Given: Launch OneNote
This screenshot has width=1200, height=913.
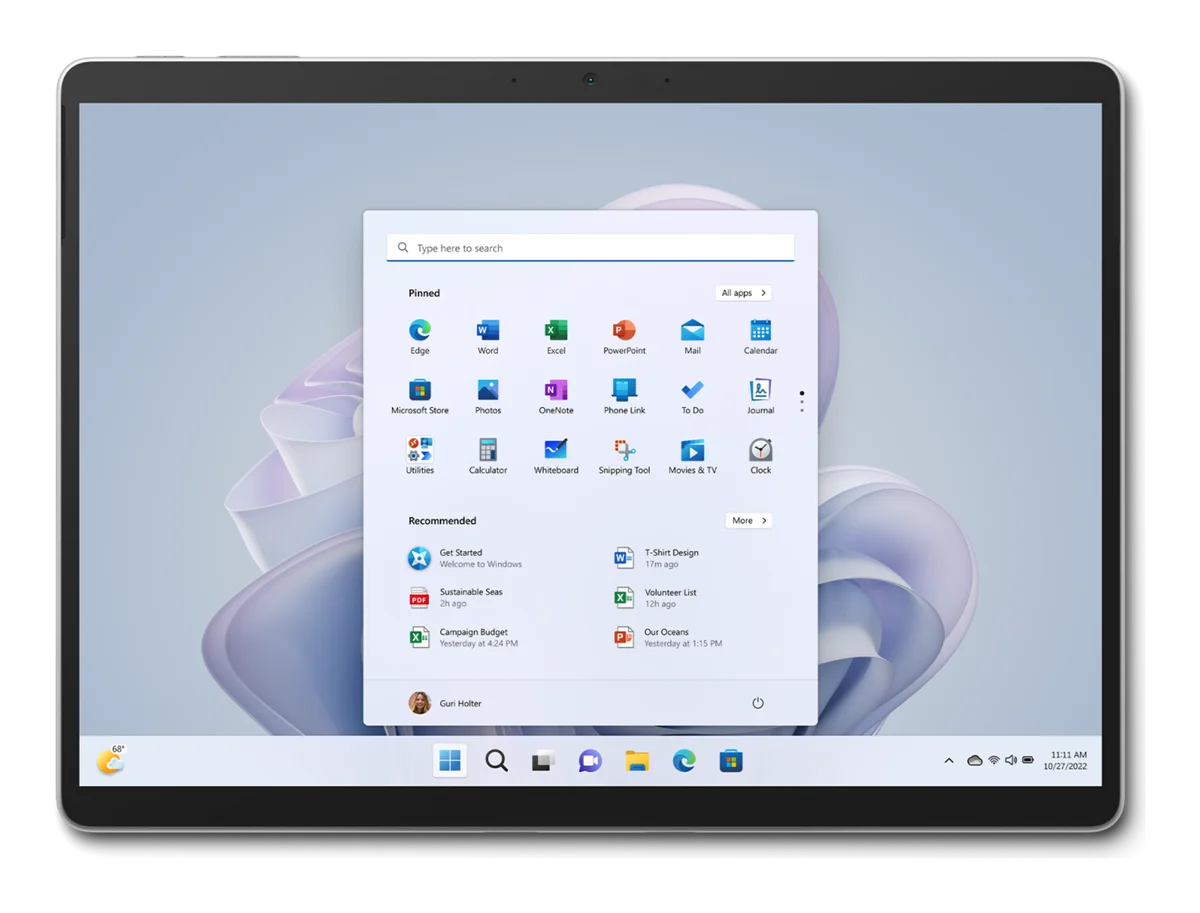Looking at the screenshot, I should 556,396.
